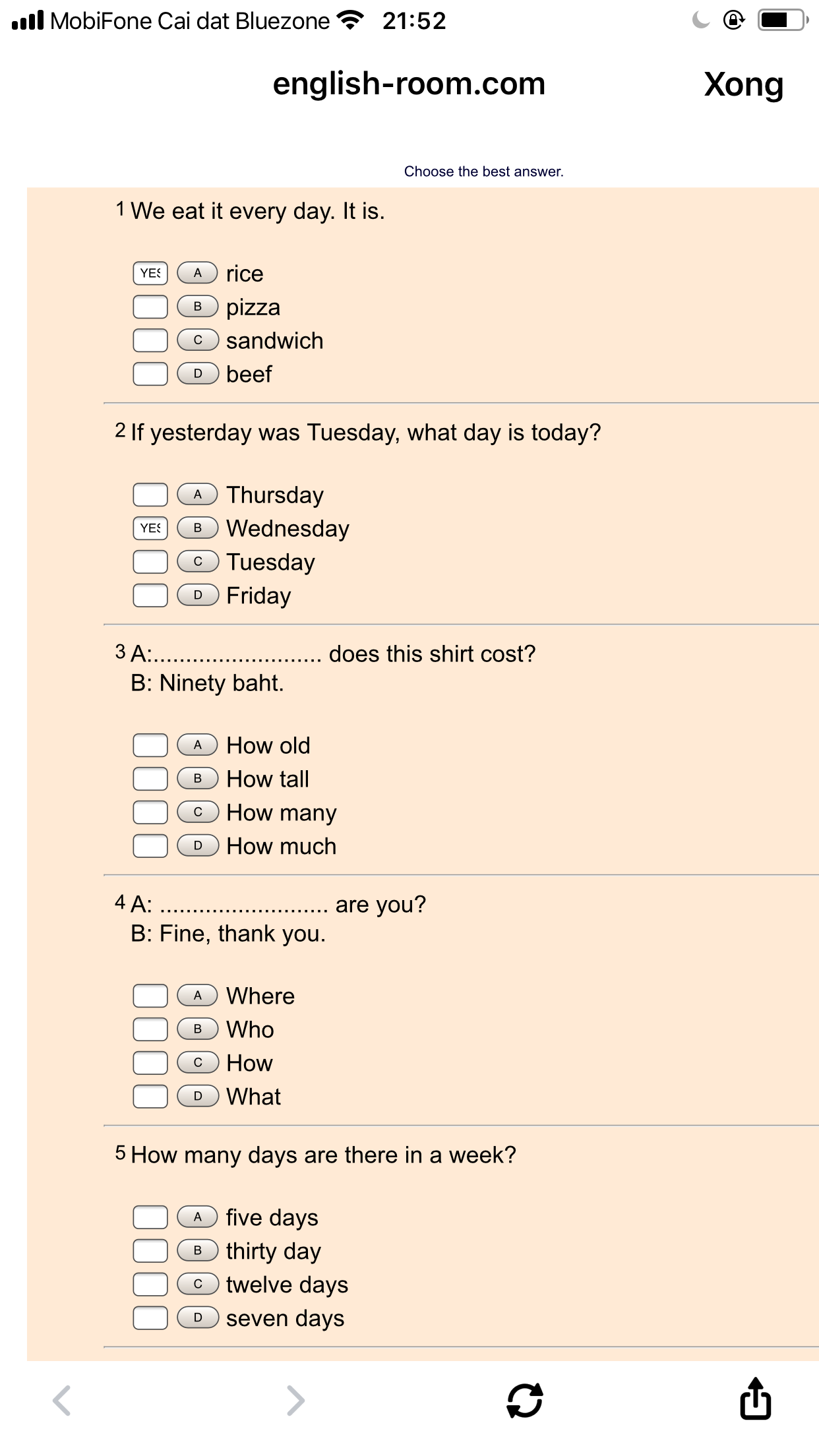Viewport: 819px width, 1456px height.
Task: Tap the reload page icon
Action: [x=525, y=1400]
